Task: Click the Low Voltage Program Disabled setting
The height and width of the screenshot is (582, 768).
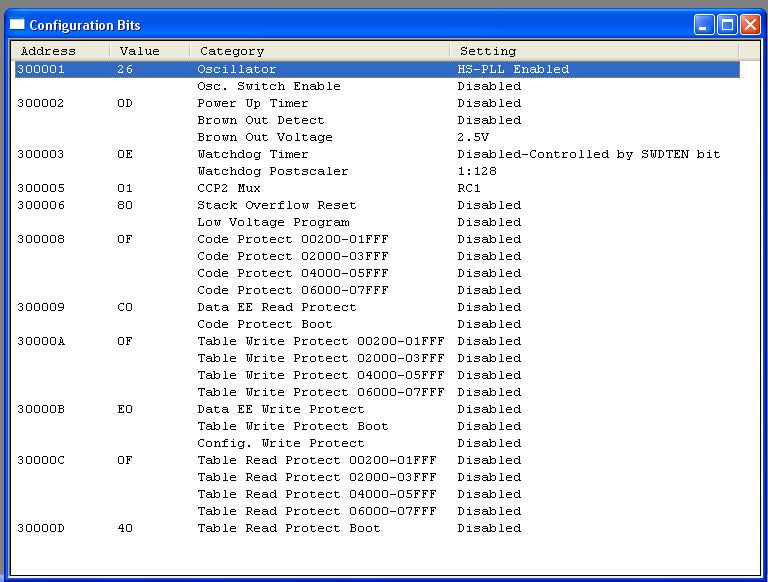Action: (x=489, y=222)
